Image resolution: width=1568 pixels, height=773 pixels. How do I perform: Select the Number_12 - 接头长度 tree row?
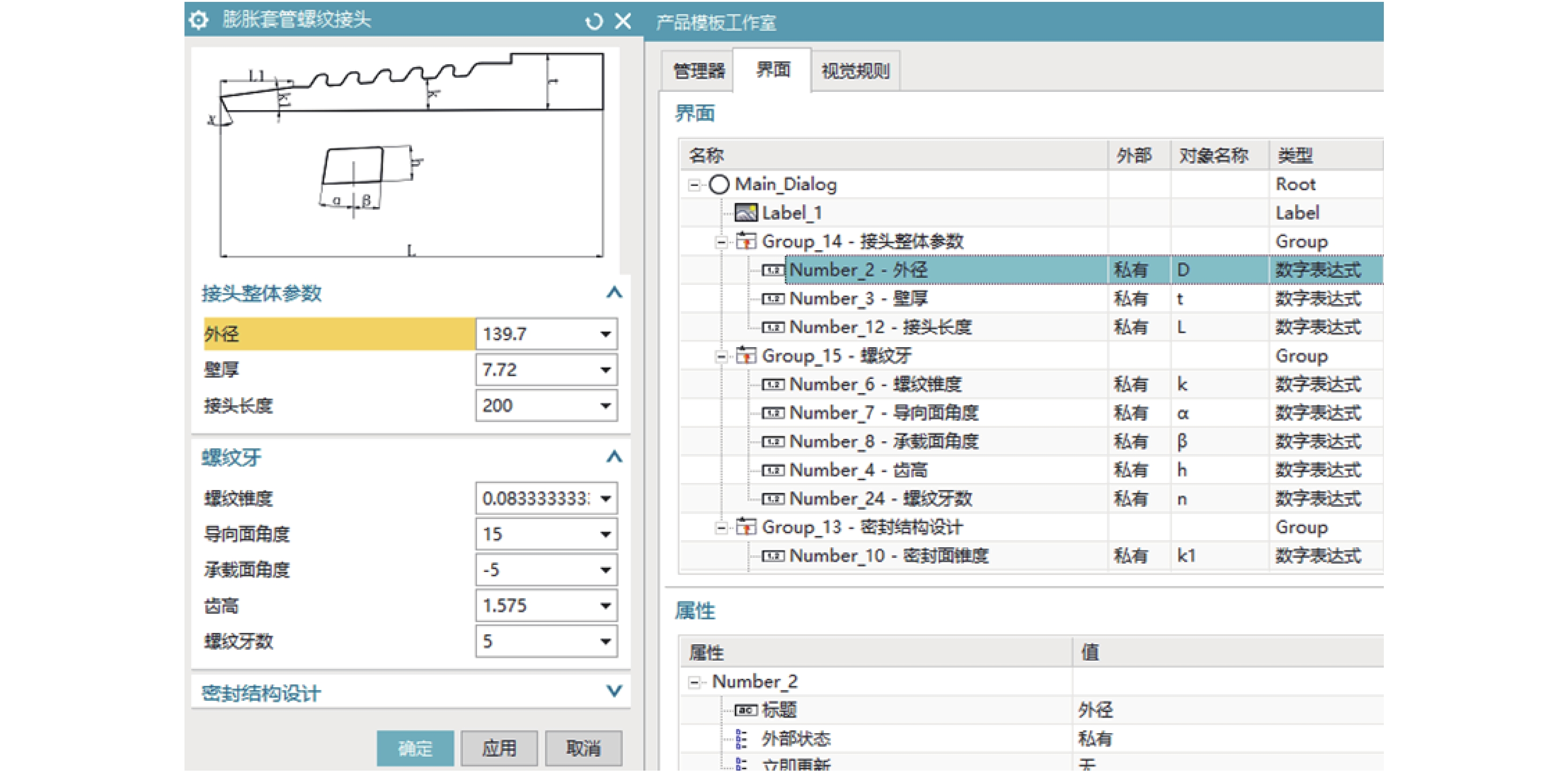[x=1032, y=327]
